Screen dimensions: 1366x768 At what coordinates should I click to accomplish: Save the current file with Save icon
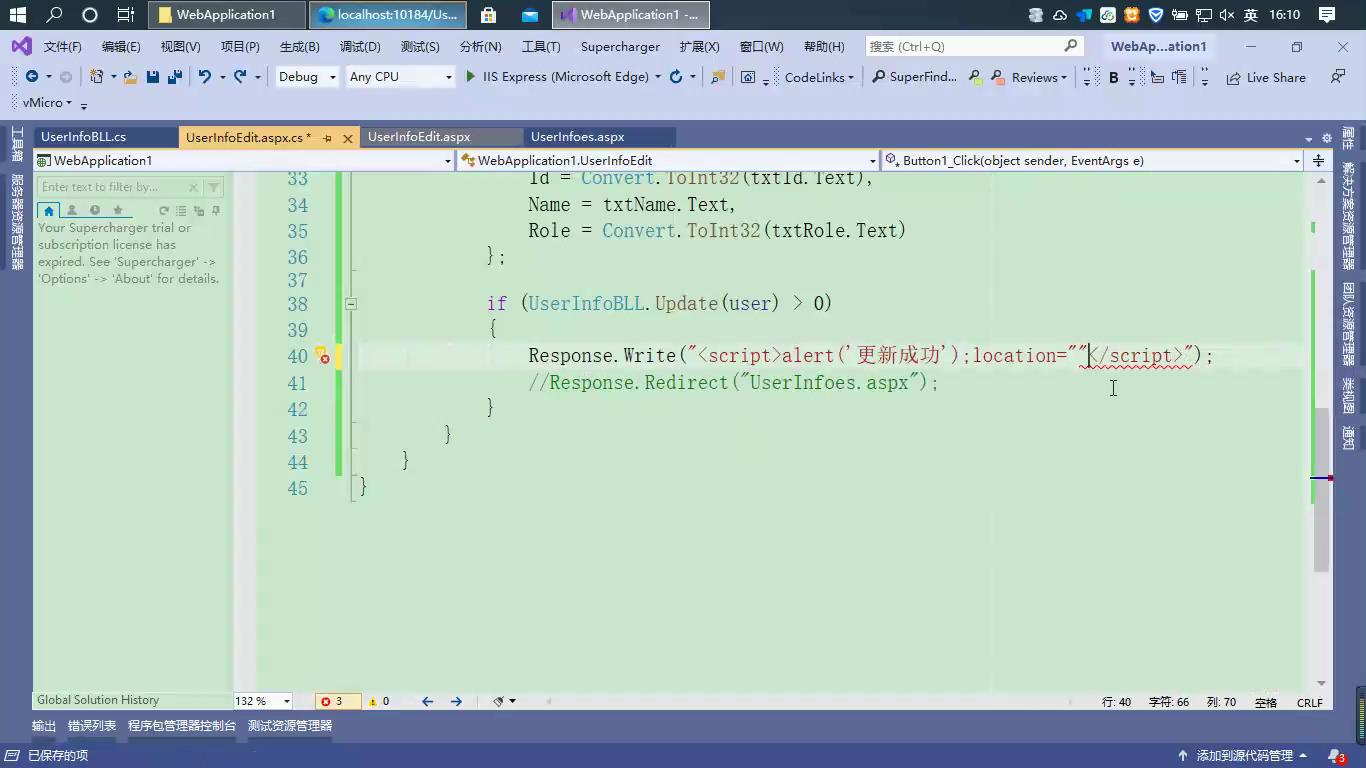tap(153, 77)
